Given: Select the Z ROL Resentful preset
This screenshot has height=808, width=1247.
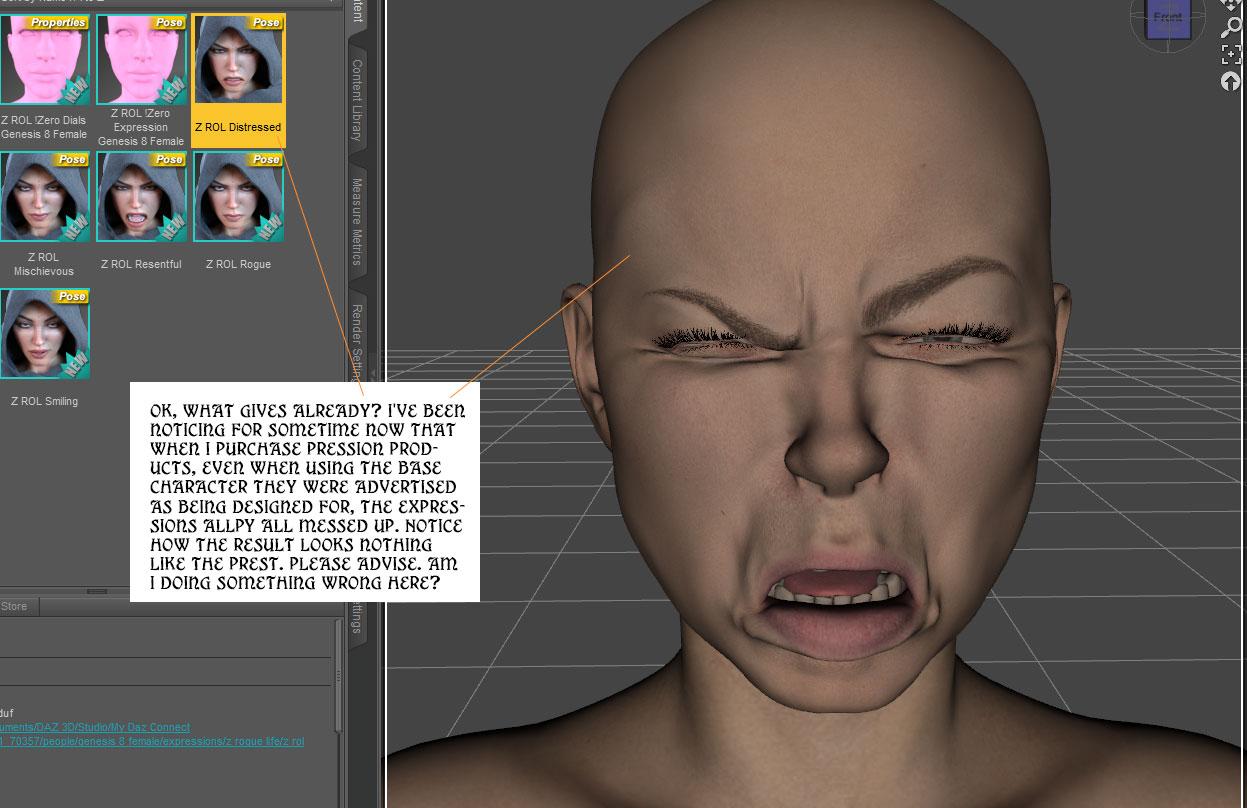Looking at the screenshot, I should (x=141, y=212).
